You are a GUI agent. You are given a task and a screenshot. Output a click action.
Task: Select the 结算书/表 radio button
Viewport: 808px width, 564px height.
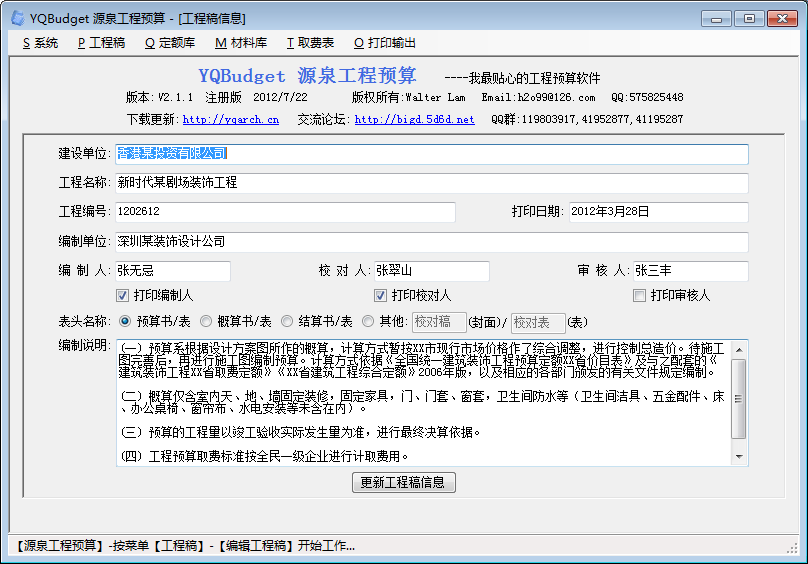287,321
